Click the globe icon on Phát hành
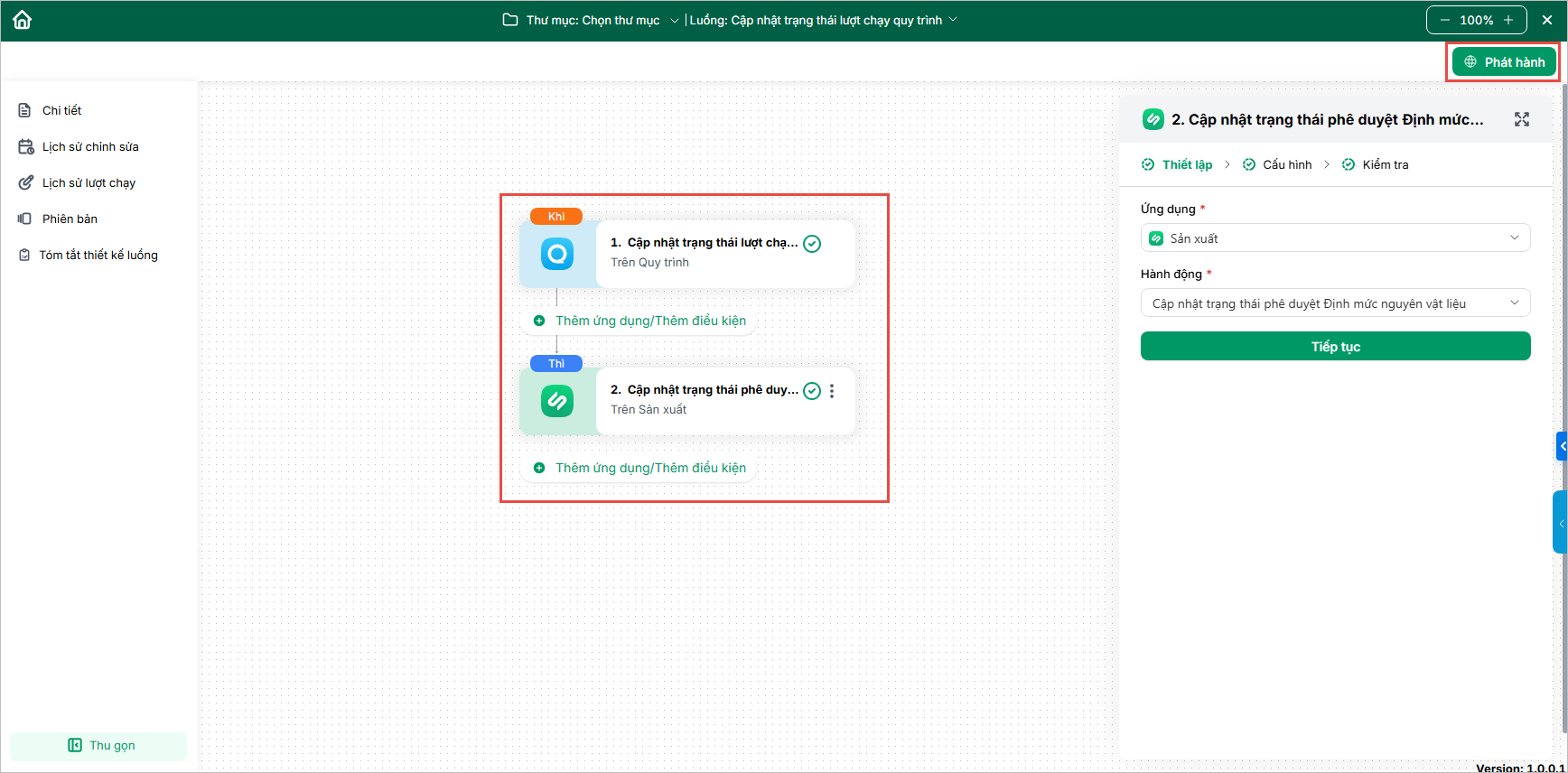The height and width of the screenshot is (773, 1568). [1470, 62]
